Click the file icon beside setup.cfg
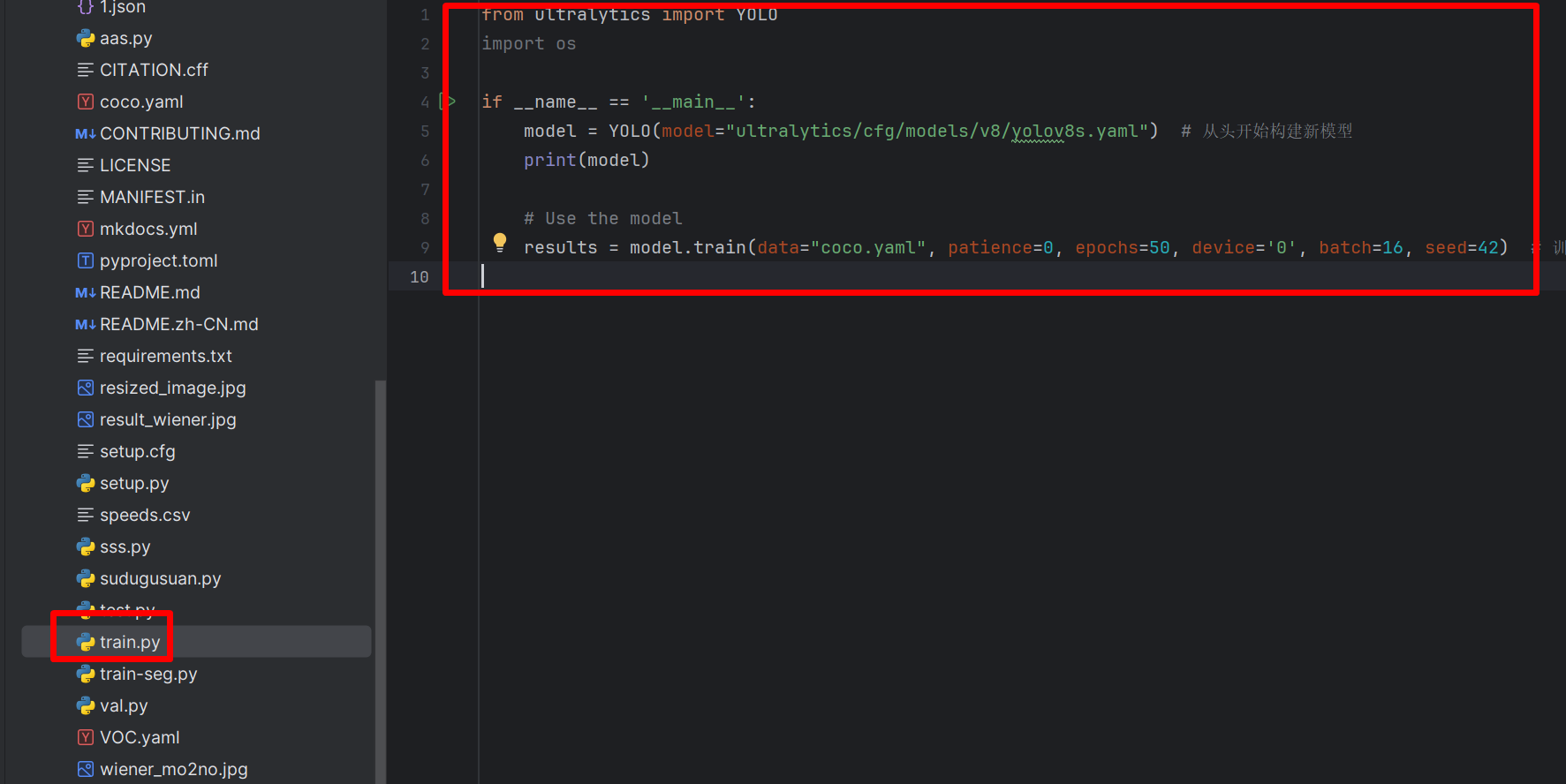This screenshot has width=1566, height=784. (86, 451)
